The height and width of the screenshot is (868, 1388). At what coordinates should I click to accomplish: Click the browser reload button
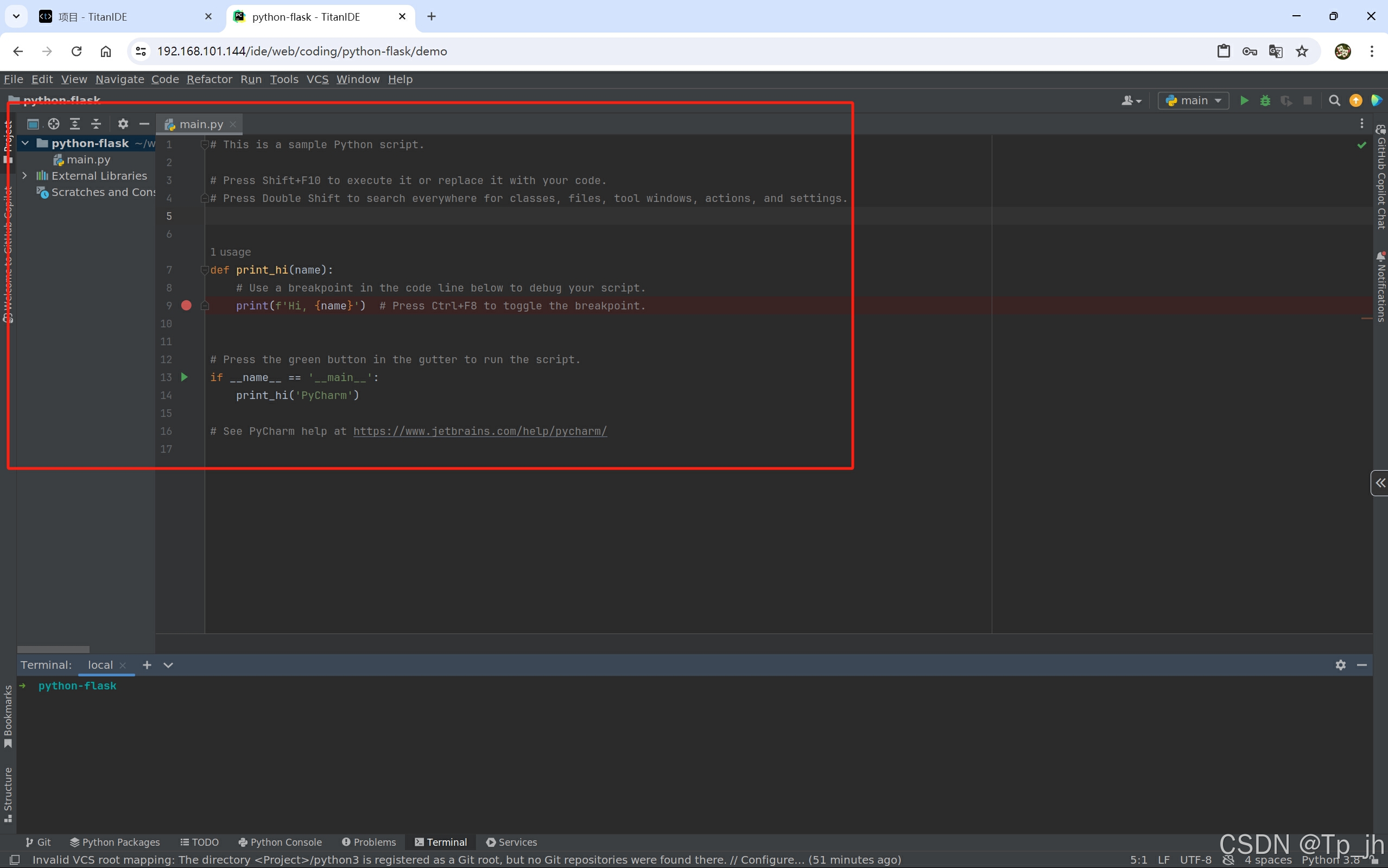(77, 51)
